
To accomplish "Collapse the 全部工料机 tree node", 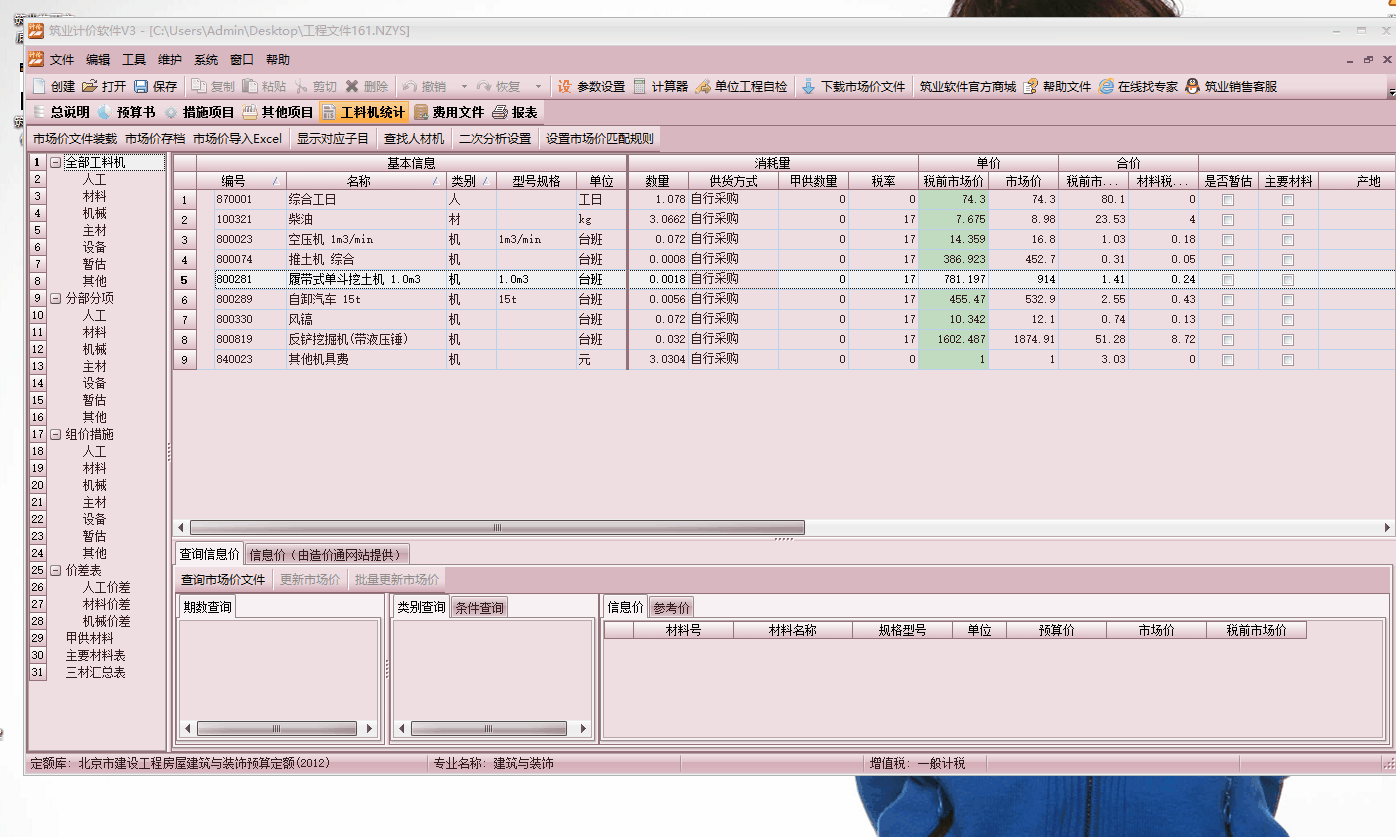I will (56, 162).
